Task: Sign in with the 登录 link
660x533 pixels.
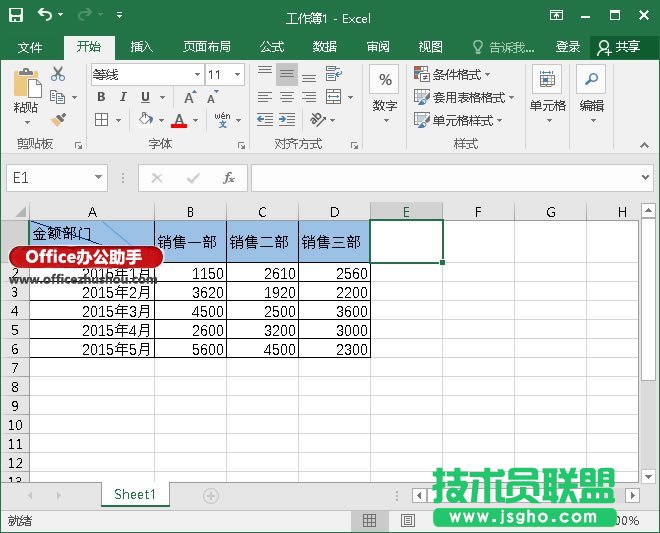Action: [568, 47]
